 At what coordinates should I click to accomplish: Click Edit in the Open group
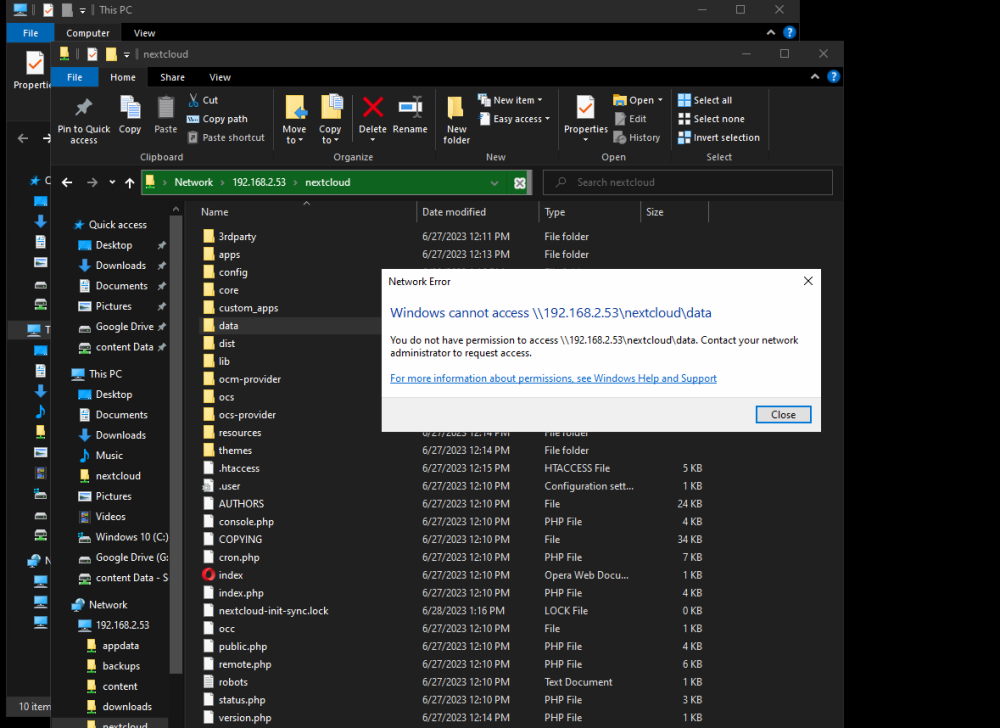630,119
